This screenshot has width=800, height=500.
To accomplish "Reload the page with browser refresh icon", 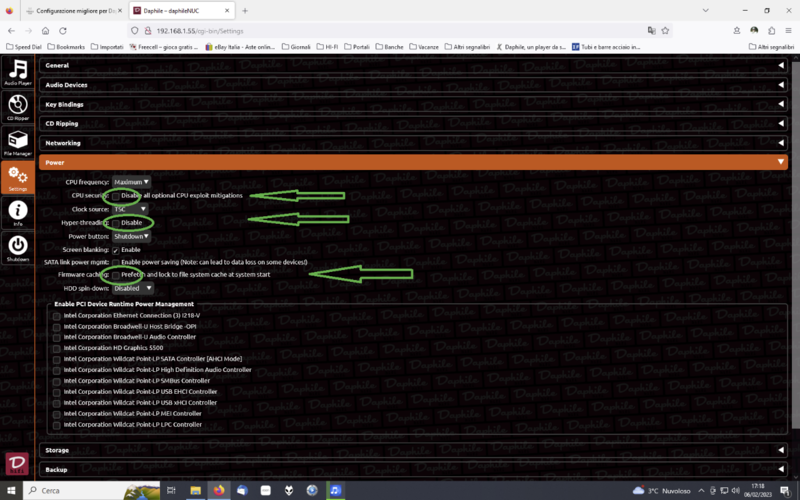I will (63, 31).
